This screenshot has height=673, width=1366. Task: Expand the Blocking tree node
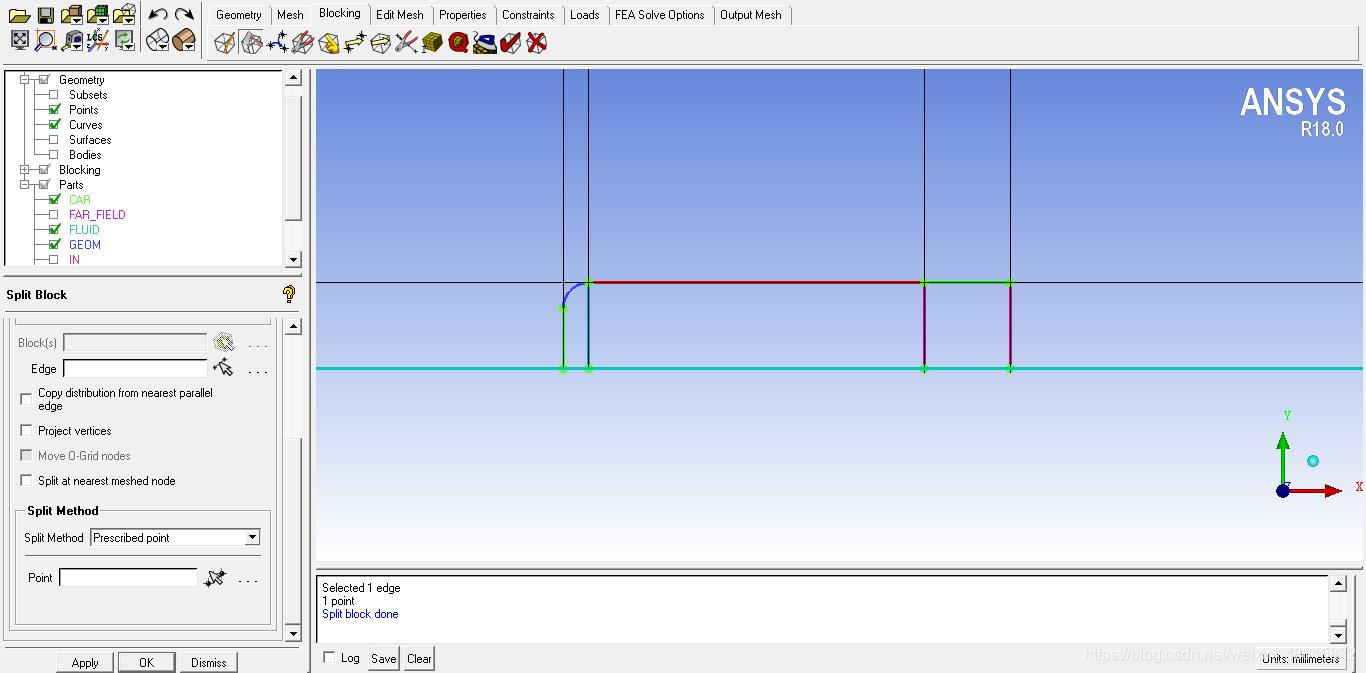click(x=25, y=170)
